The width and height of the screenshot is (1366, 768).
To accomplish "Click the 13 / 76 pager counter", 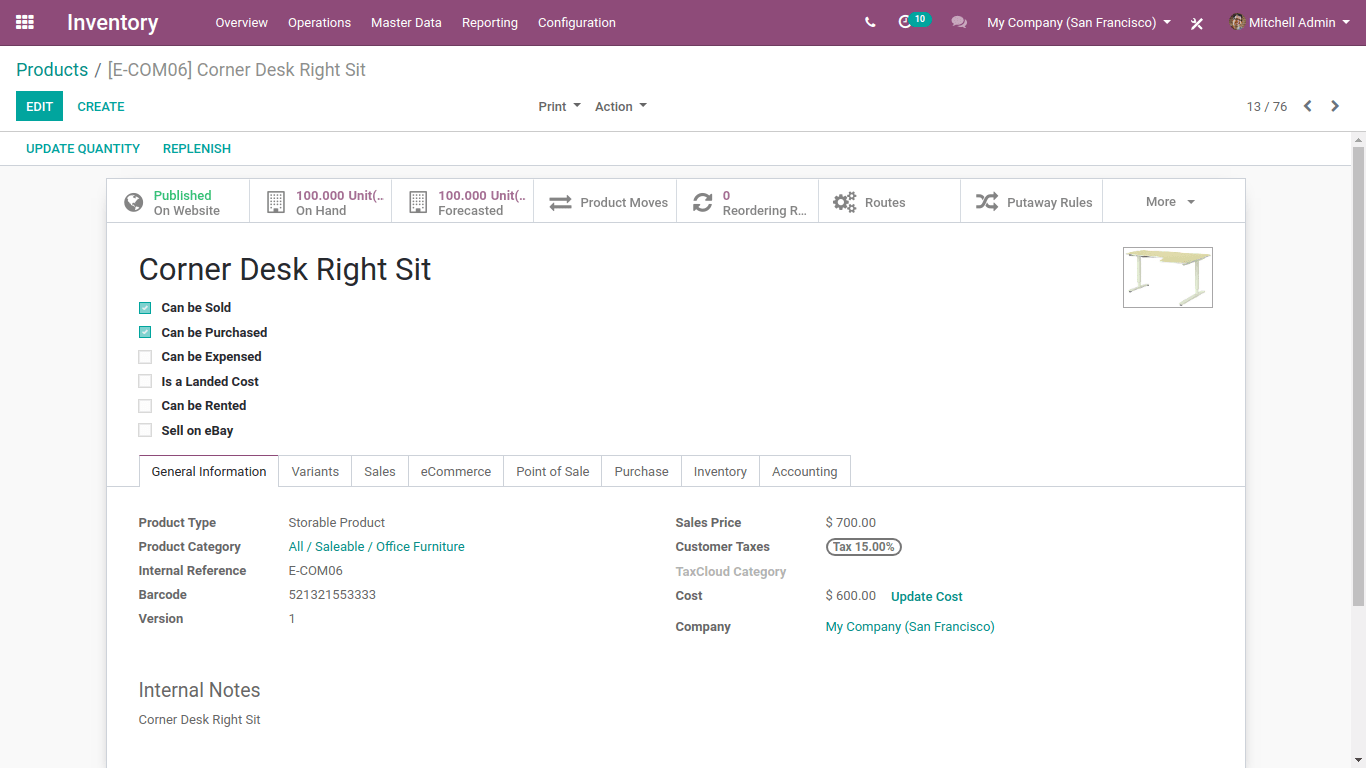I will click(x=1267, y=106).
